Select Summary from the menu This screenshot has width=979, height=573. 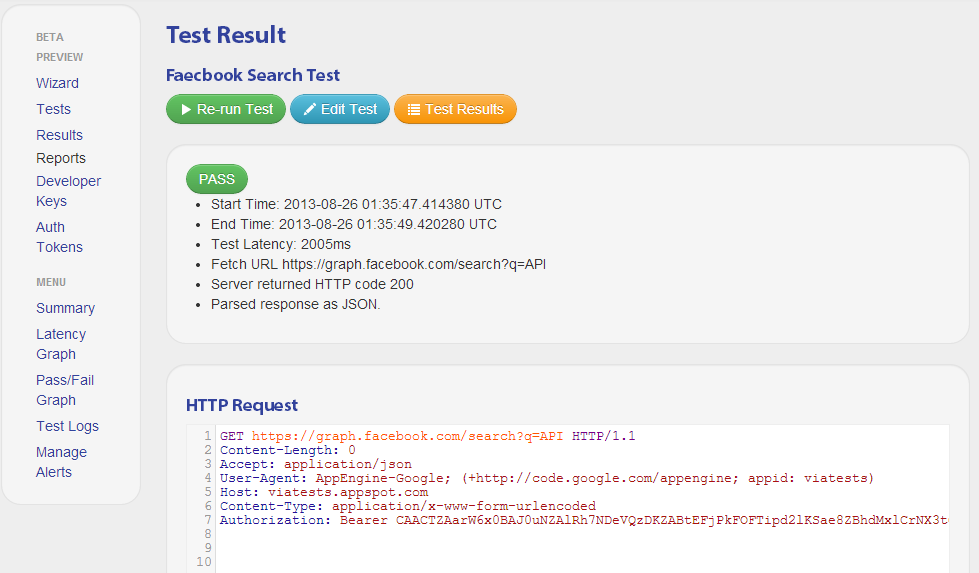tap(66, 308)
